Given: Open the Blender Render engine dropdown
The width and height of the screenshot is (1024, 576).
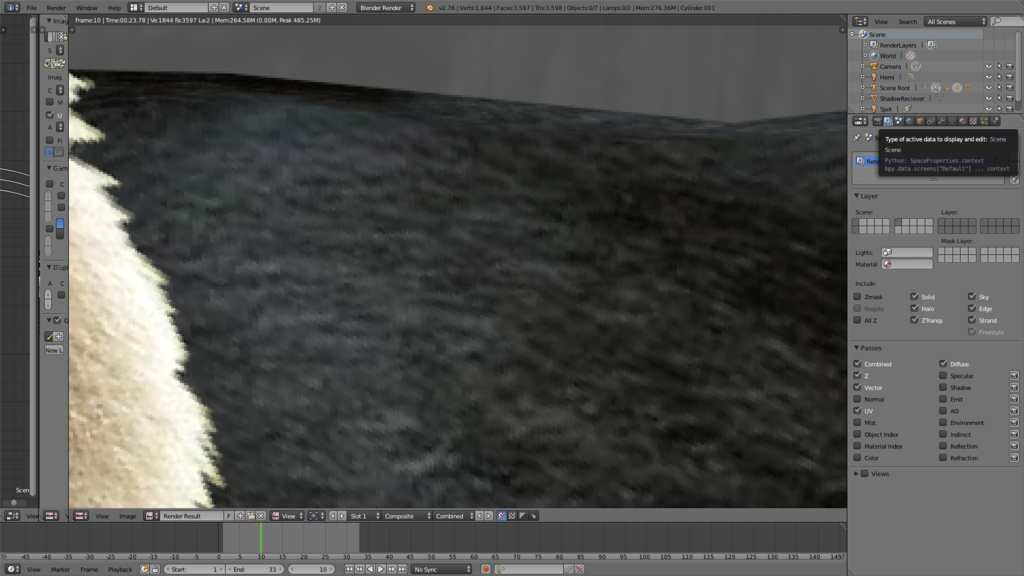Looking at the screenshot, I should 386,7.
